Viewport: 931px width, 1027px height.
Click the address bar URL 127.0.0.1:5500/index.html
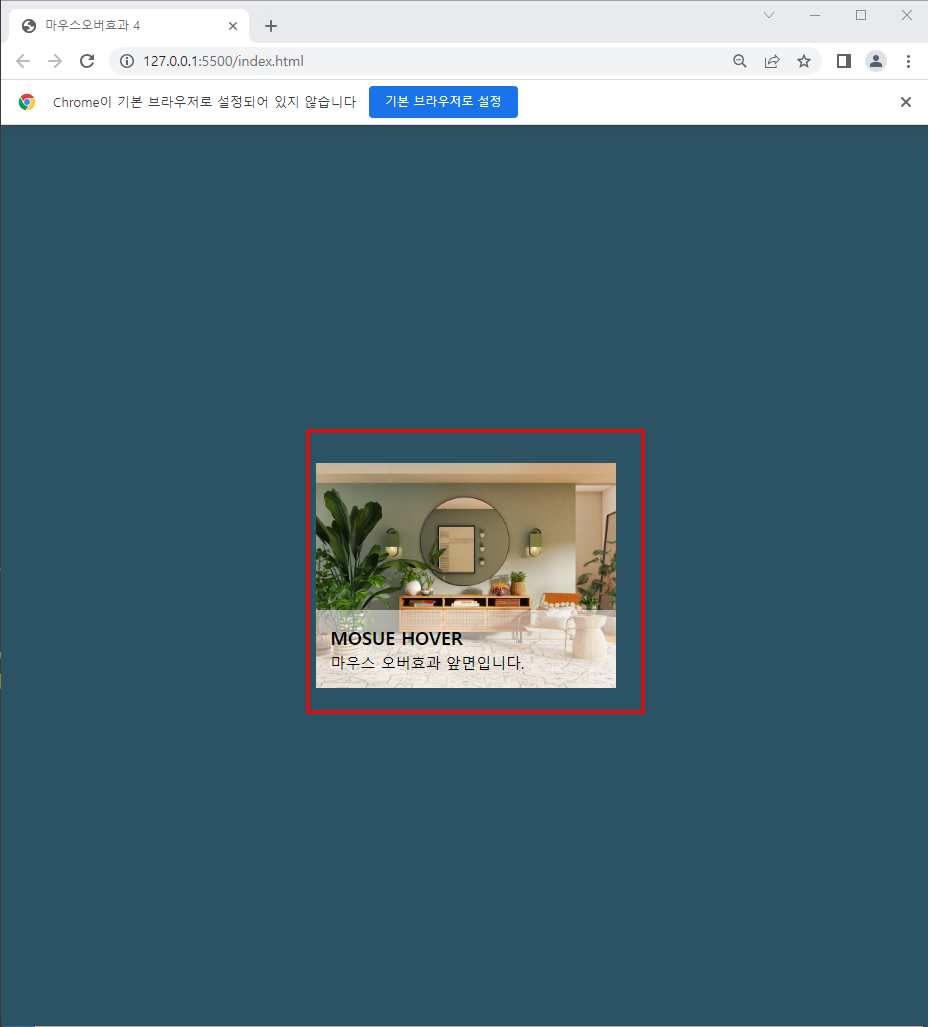coord(223,61)
